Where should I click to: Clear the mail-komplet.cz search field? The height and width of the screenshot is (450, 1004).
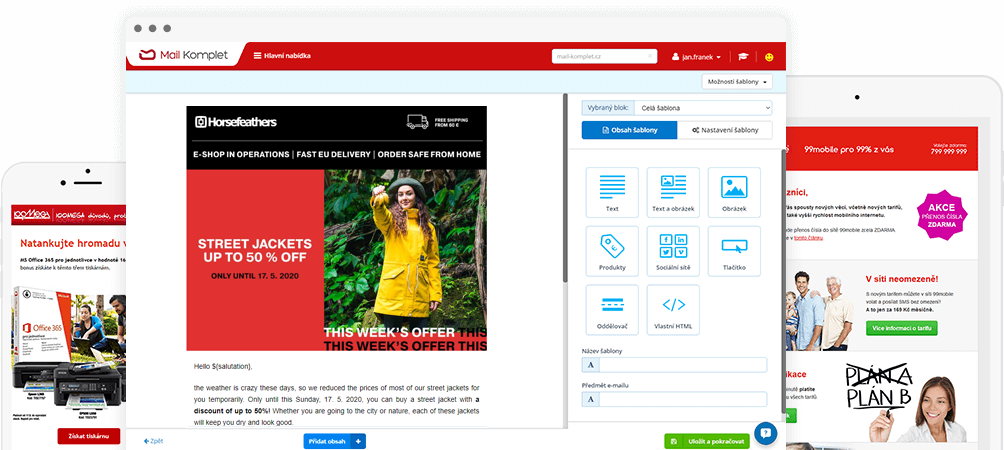(650, 56)
